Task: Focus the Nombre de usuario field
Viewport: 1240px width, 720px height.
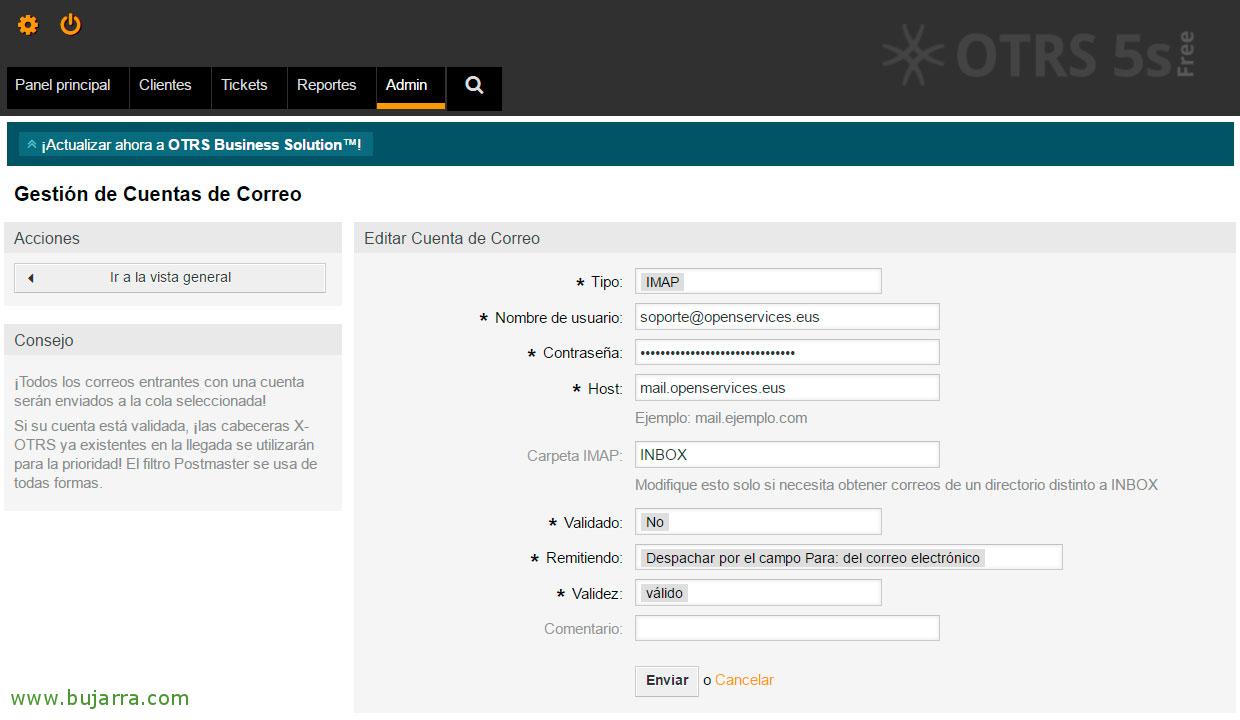Action: [x=787, y=317]
